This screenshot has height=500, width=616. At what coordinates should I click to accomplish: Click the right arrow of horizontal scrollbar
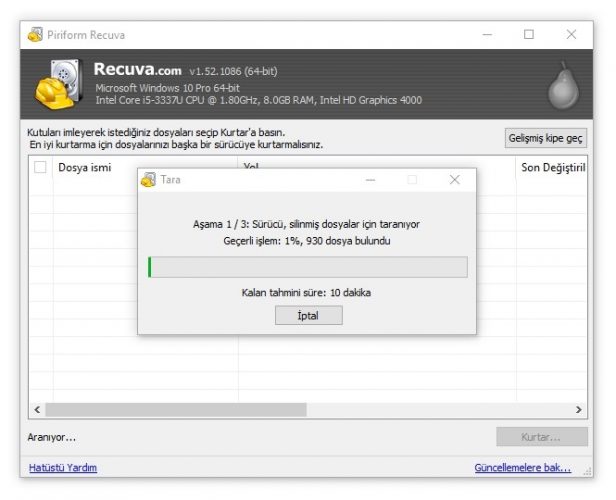pos(579,410)
